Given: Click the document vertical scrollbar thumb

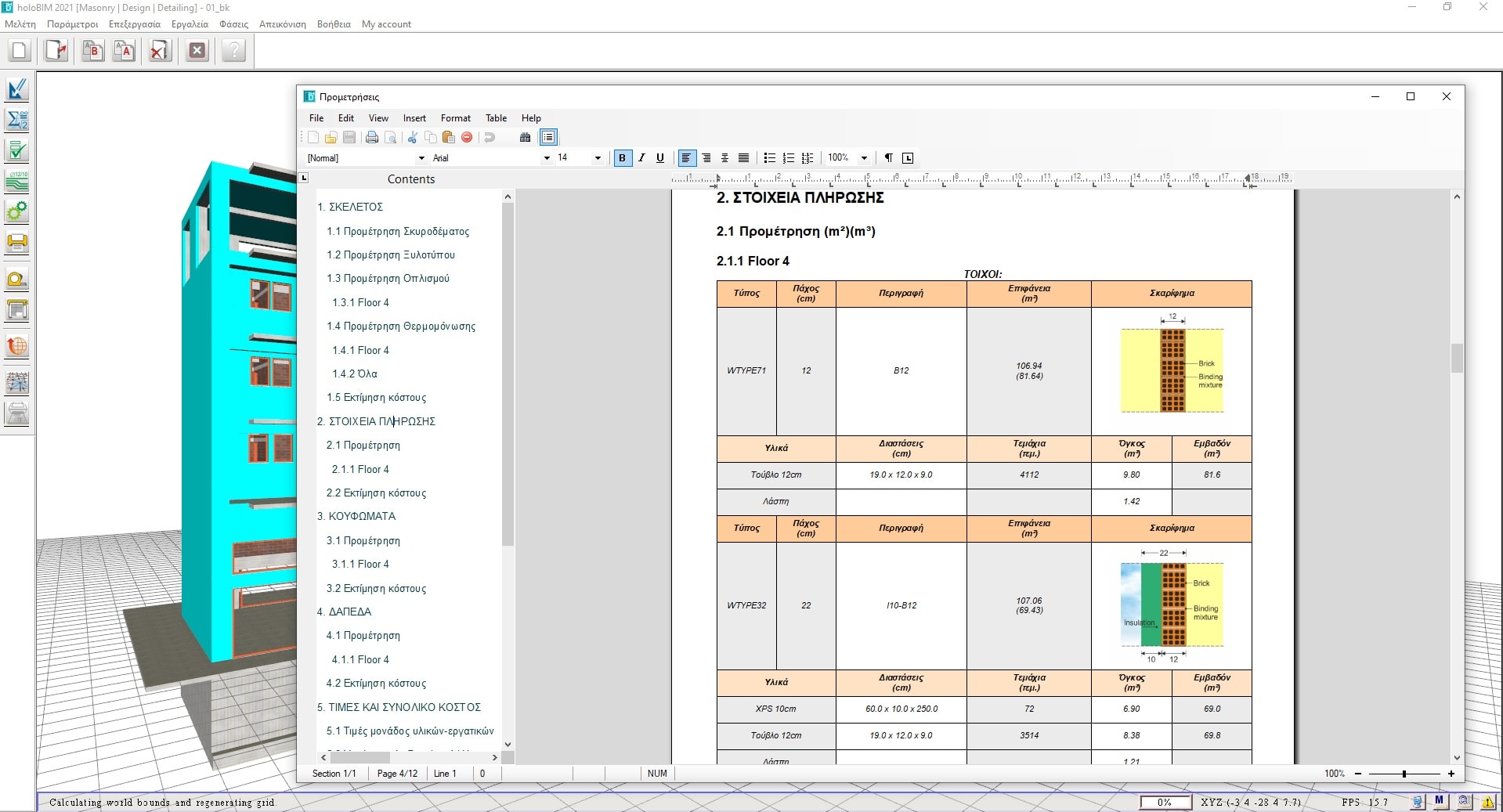Looking at the screenshot, I should click(x=1457, y=359).
